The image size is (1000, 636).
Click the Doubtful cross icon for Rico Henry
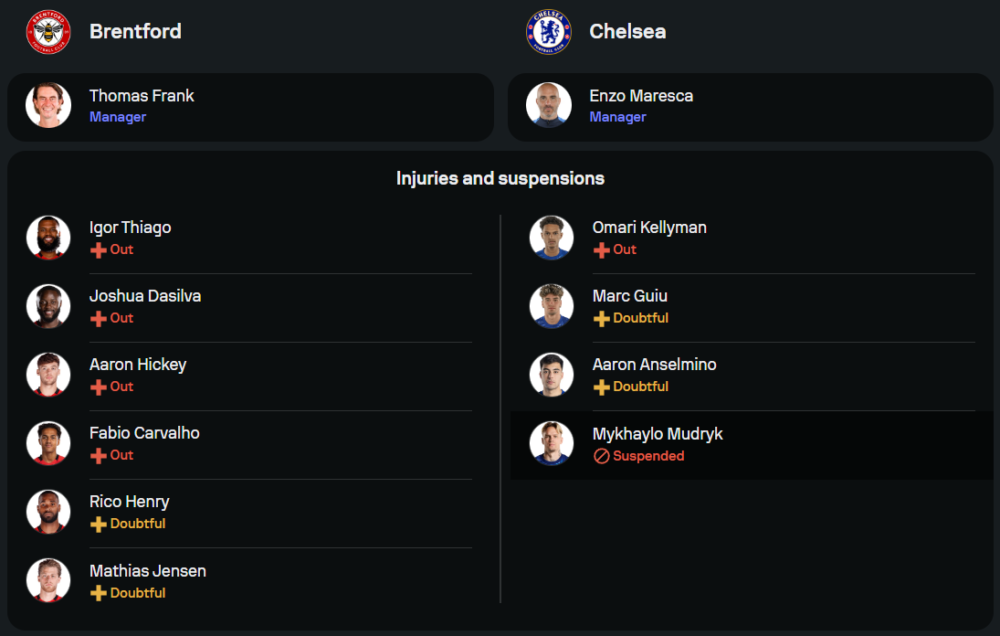tap(98, 524)
